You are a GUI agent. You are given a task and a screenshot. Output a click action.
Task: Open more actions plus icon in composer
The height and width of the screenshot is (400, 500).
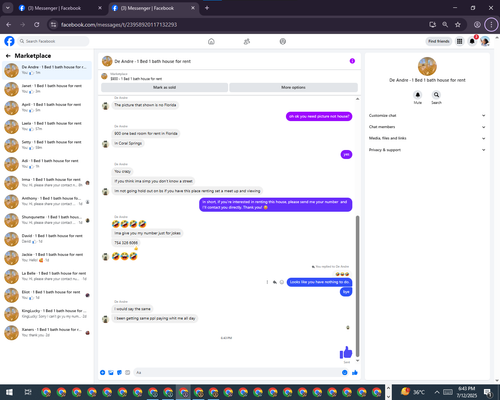pos(103,372)
